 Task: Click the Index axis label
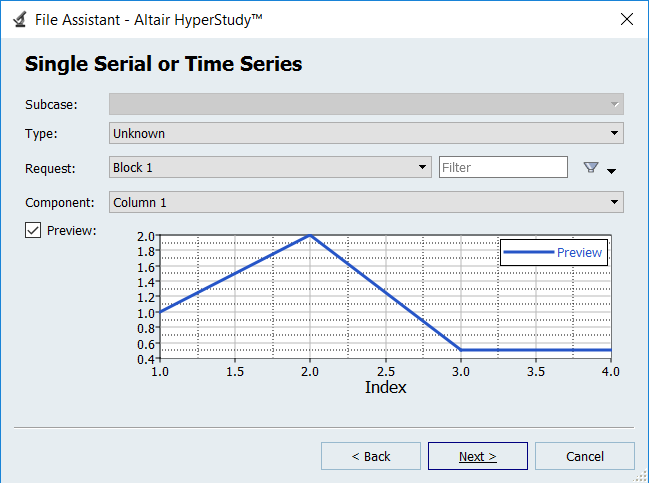(385, 387)
